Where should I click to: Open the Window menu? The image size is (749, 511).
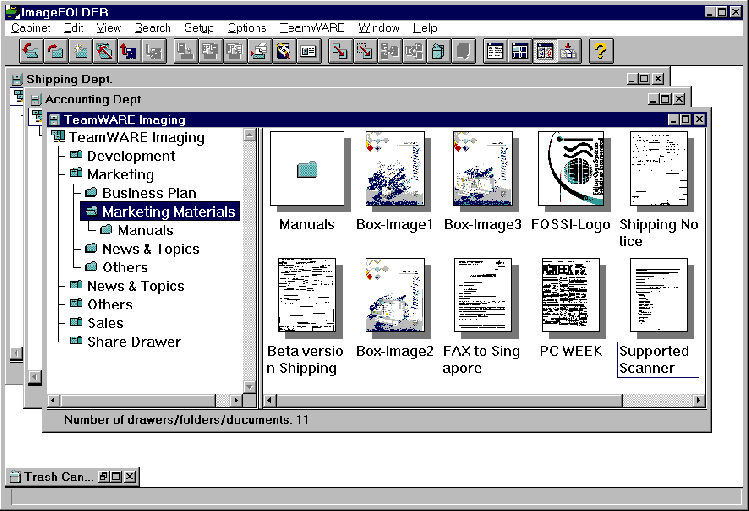(x=379, y=28)
